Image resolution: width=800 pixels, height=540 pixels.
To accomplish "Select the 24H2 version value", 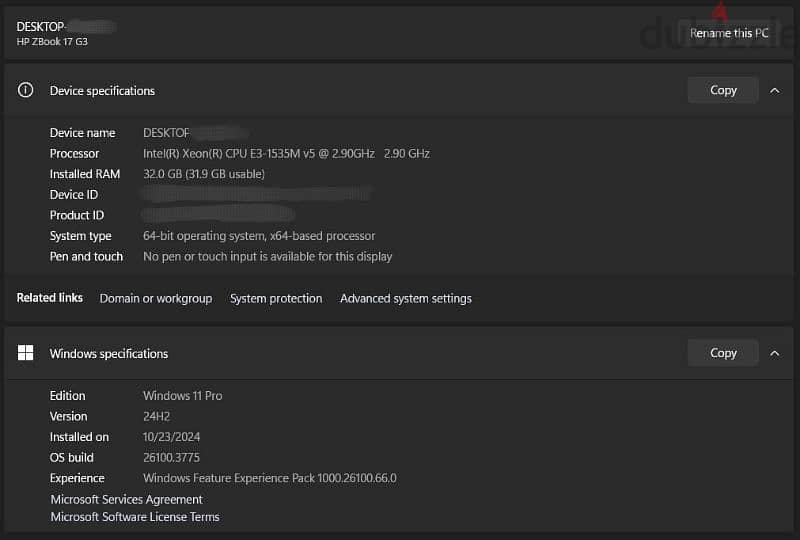I will (x=157, y=416).
